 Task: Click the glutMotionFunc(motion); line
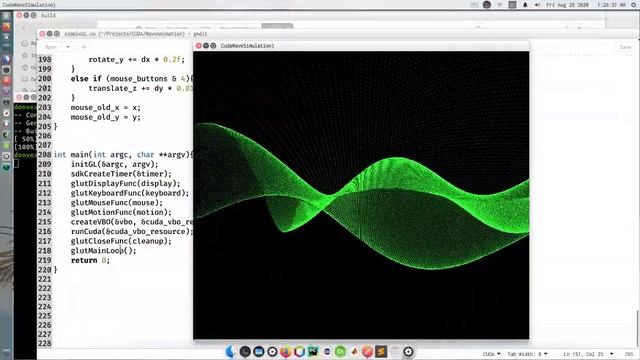(x=121, y=212)
